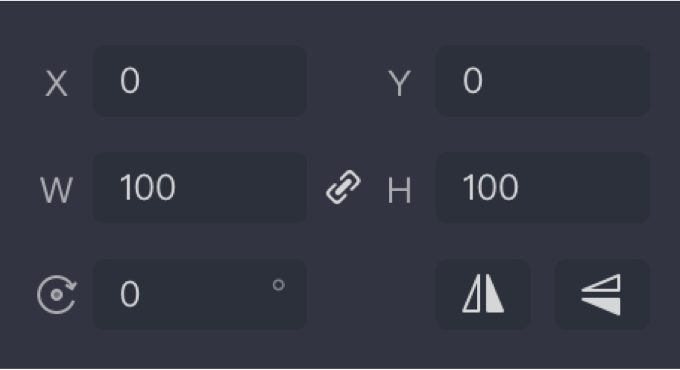Select the Height input field
The width and height of the screenshot is (680, 370).
coord(543,187)
